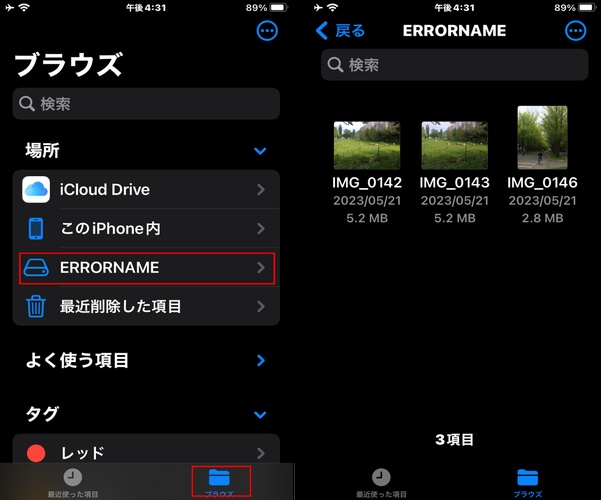Screen dimensions: 601x500
Task: Tap the magnifier icon in Browse search bar
Action: [27, 104]
